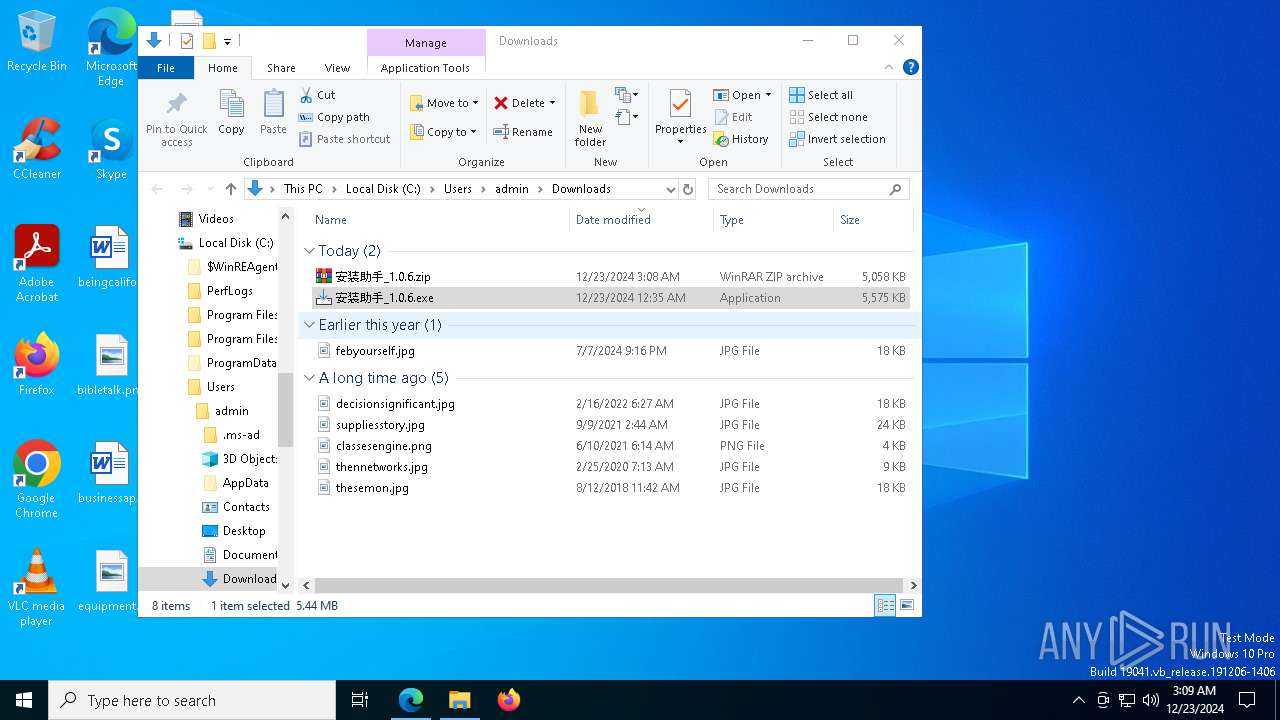This screenshot has width=1280, height=720.
Task: Click the Edit button in Open group
Action: [x=733, y=117]
